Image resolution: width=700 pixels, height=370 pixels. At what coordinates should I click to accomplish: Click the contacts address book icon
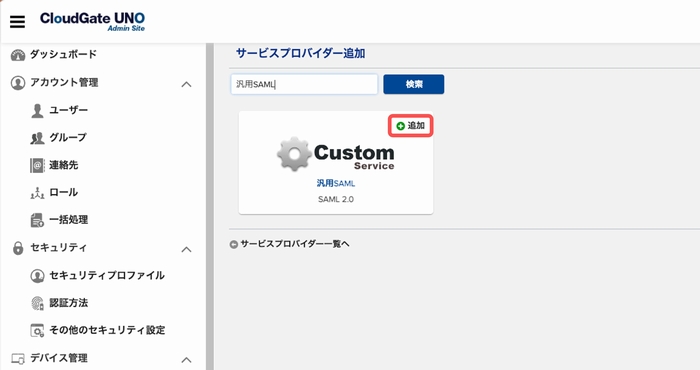coord(38,166)
